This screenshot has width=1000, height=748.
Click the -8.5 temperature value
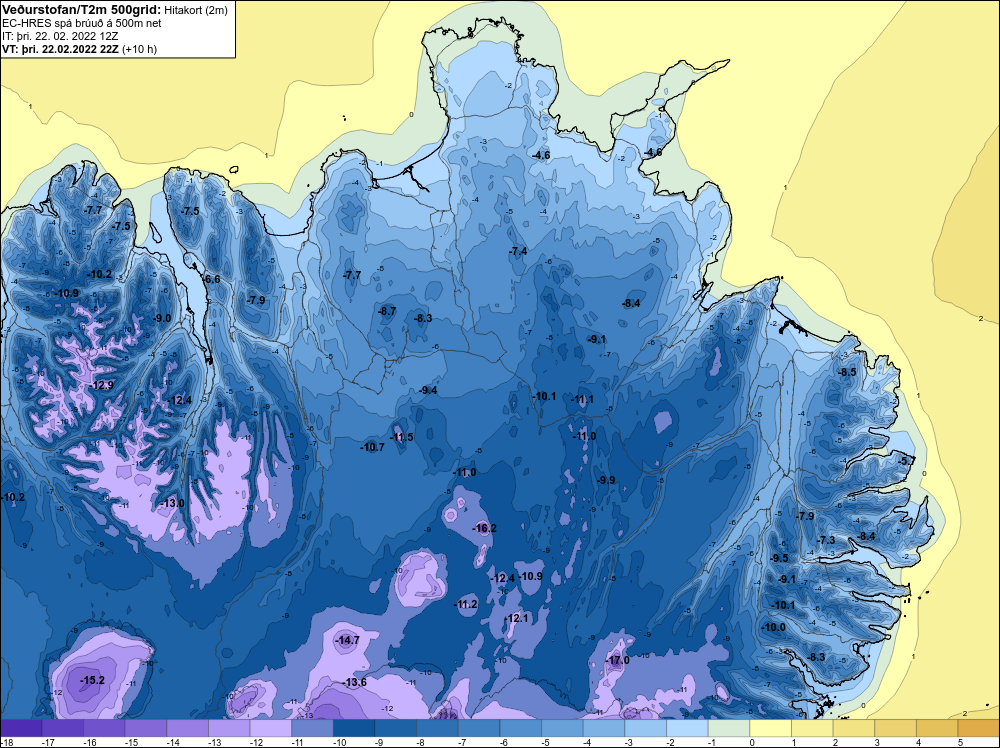point(848,372)
